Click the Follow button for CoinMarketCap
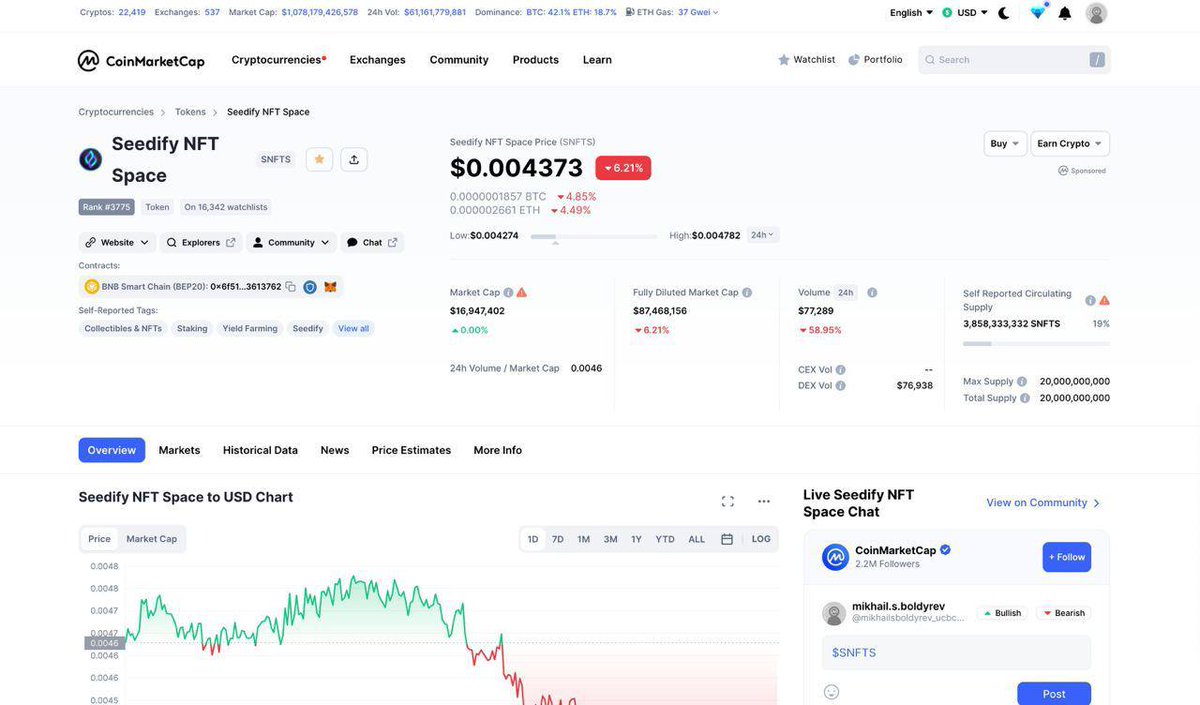Image resolution: width=1200 pixels, height=705 pixels. (1066, 557)
